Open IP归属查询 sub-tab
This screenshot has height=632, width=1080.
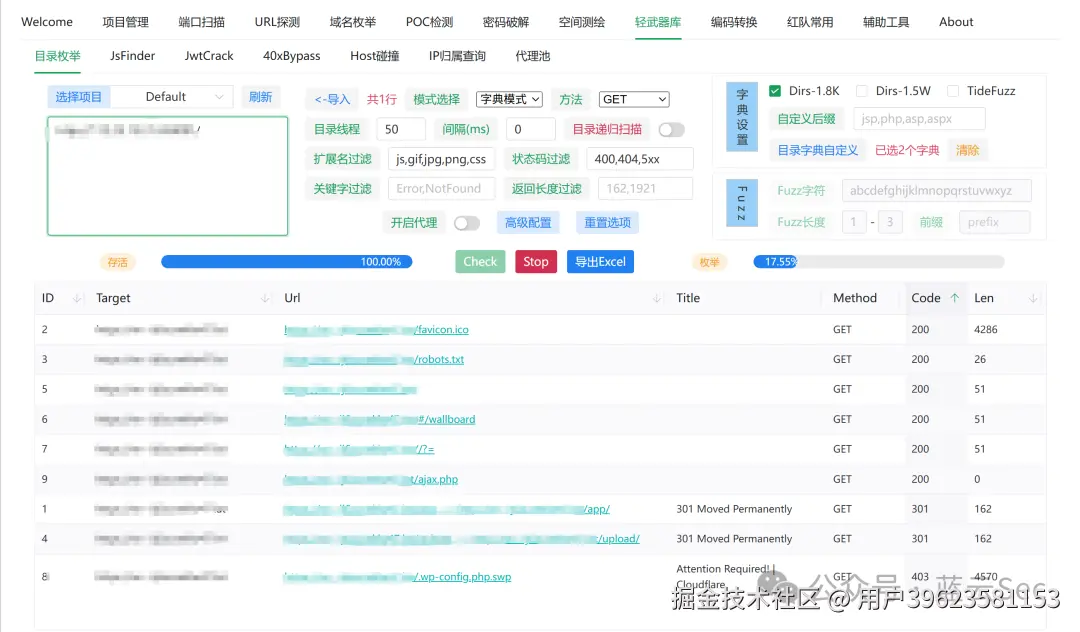(x=457, y=56)
